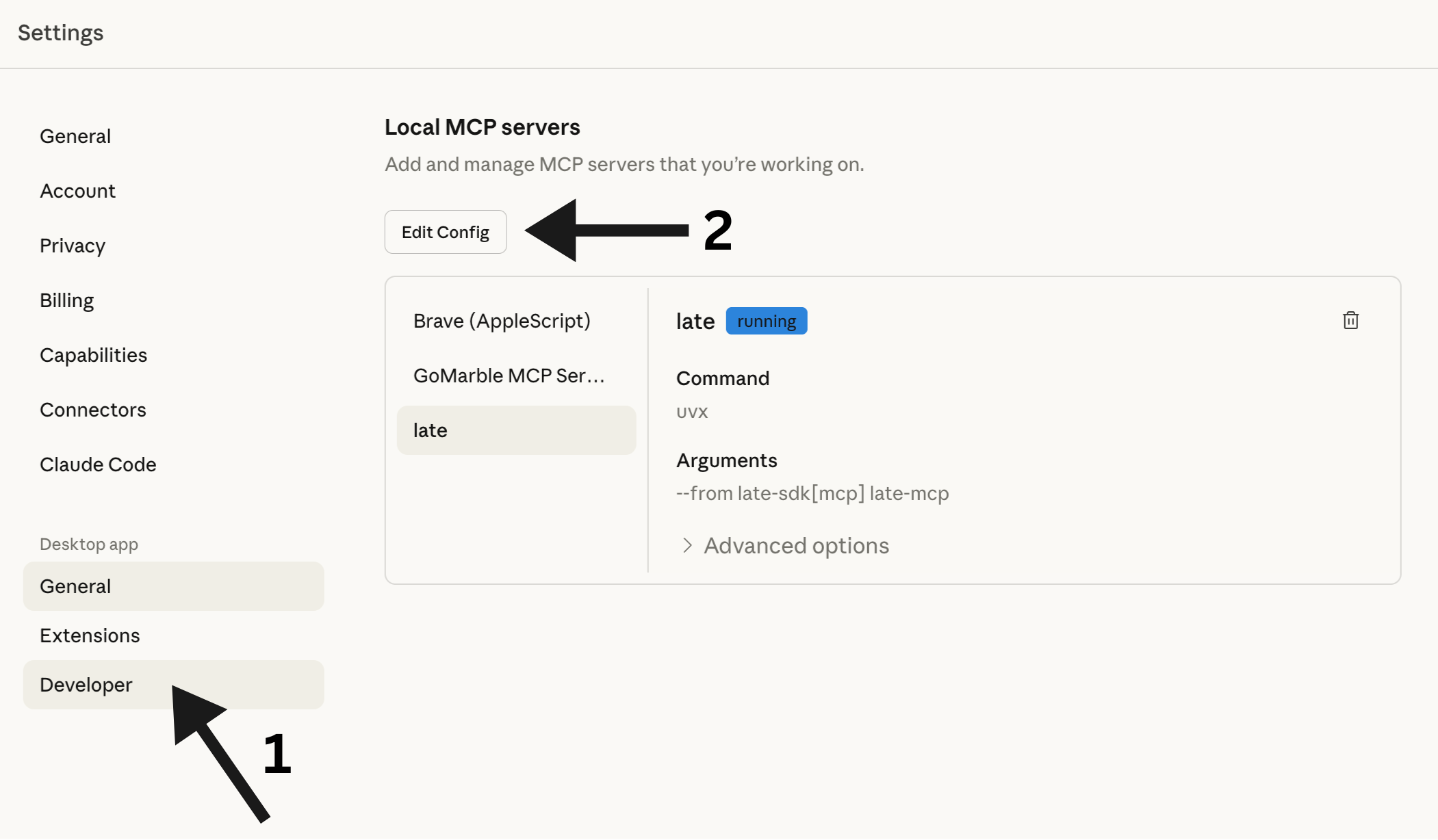Select the late server in the list
Image resolution: width=1438 pixels, height=840 pixels.
pyautogui.click(x=429, y=430)
